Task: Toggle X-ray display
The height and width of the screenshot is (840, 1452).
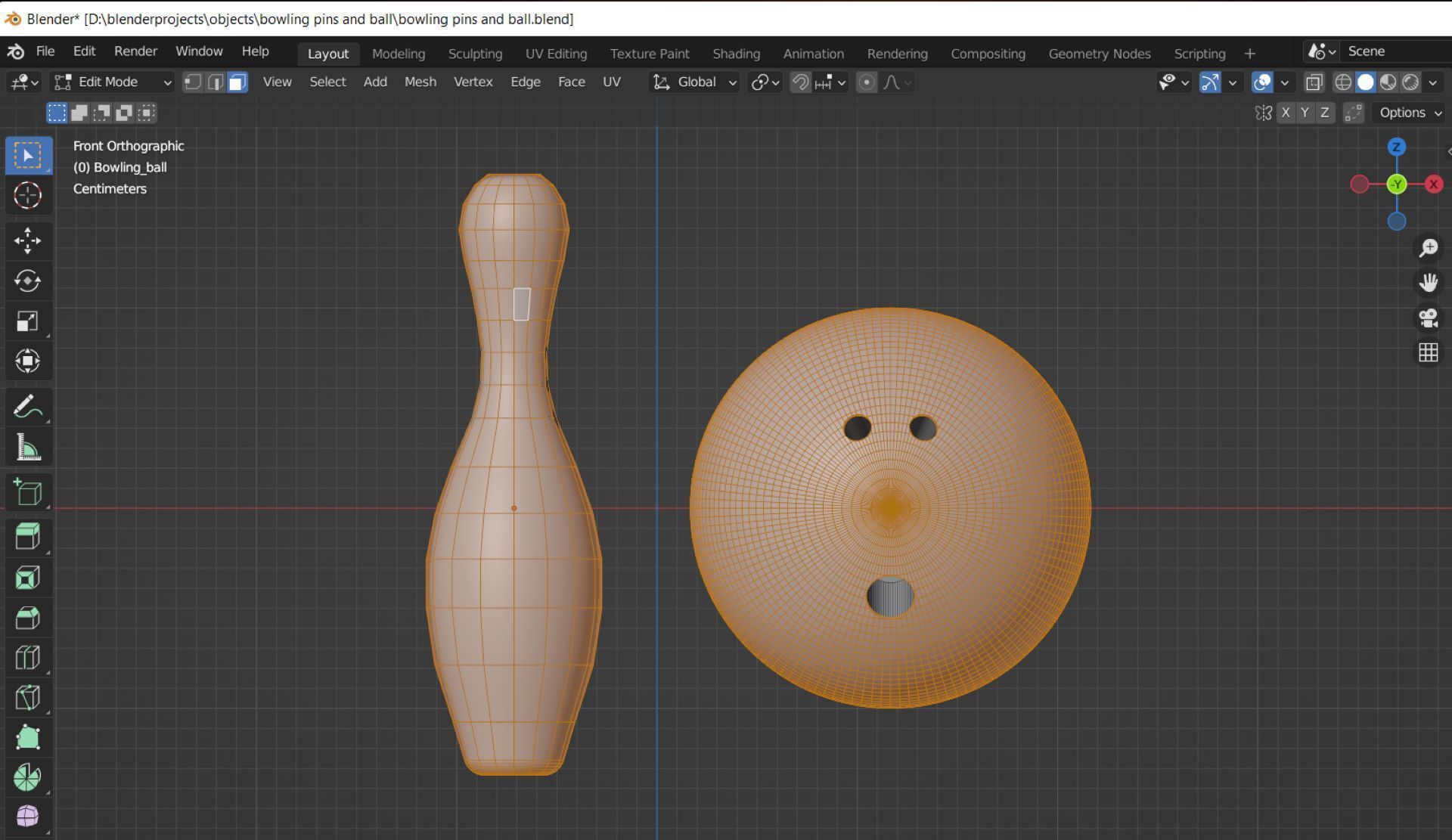Action: point(1314,82)
